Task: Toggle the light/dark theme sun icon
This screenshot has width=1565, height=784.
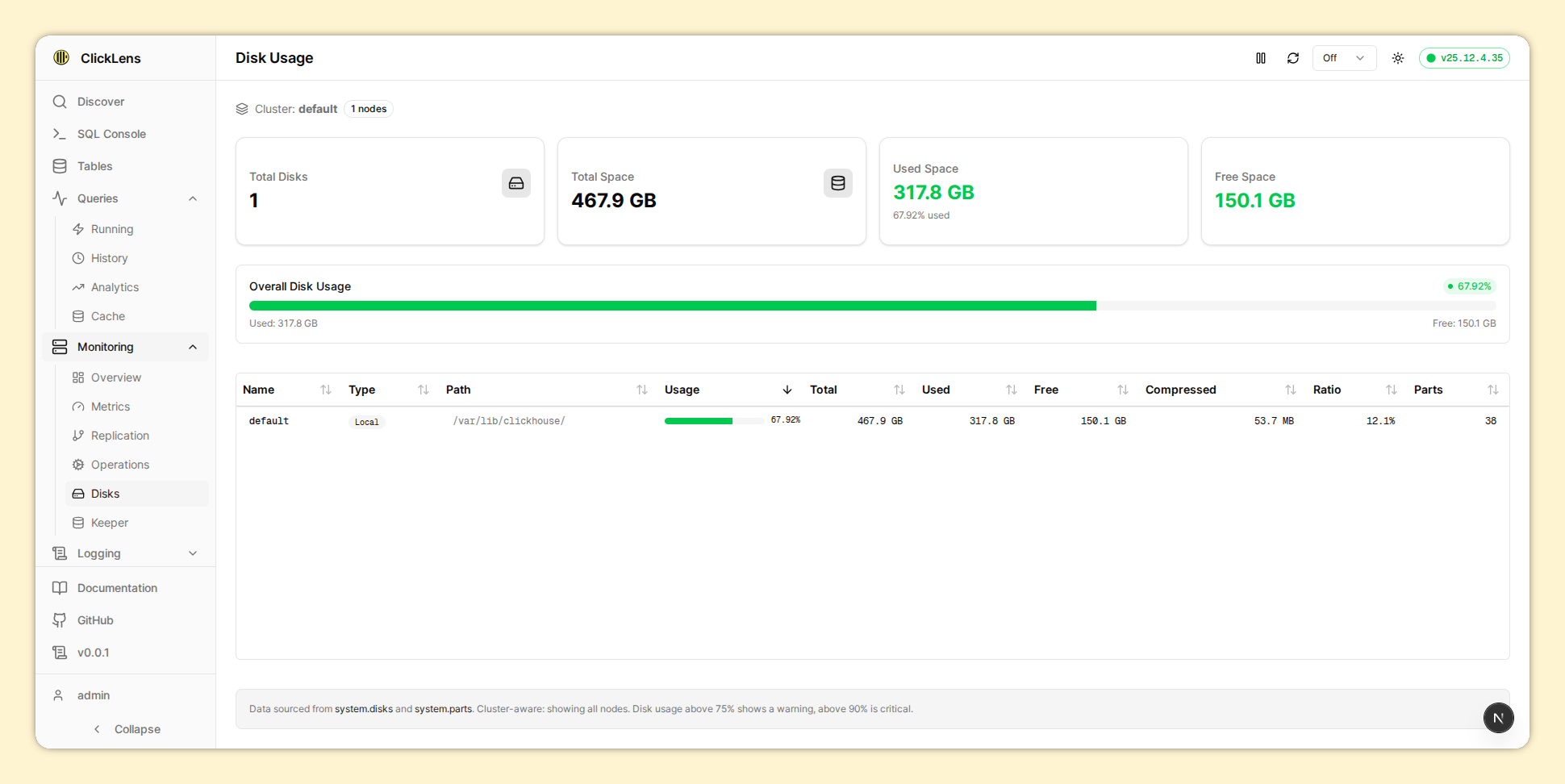Action: [1398, 58]
